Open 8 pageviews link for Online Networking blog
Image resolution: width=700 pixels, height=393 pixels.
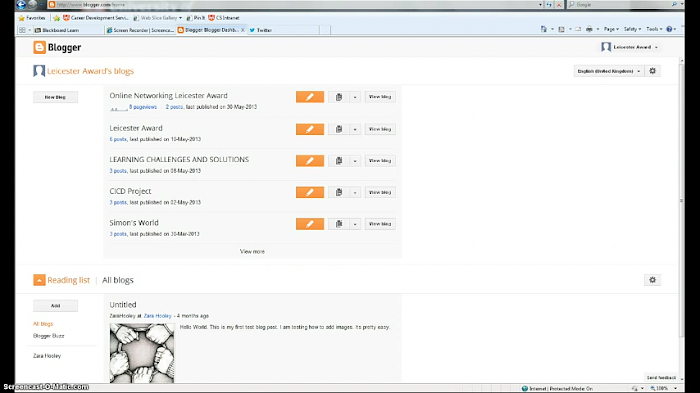click(143, 107)
